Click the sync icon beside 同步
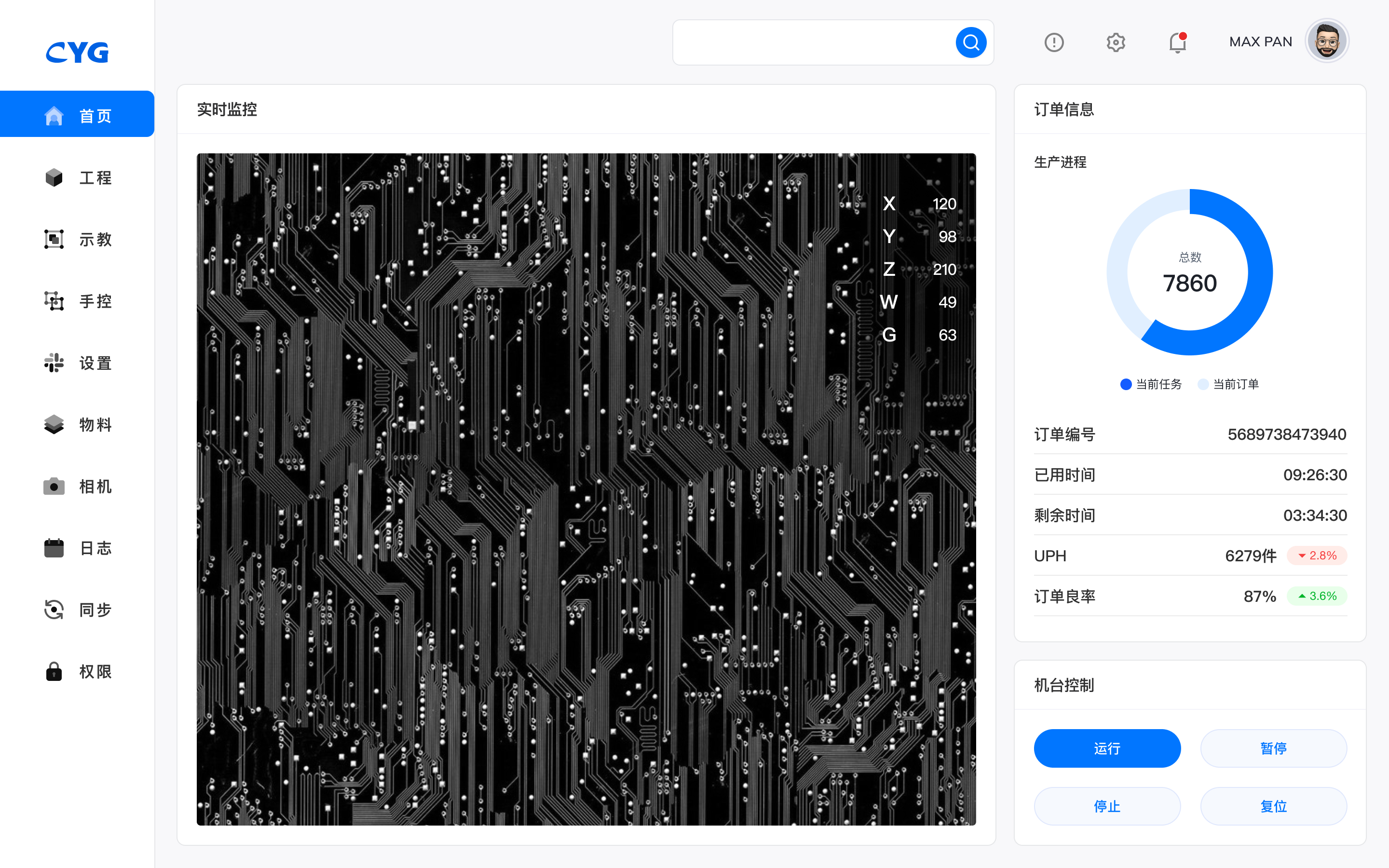This screenshot has width=1389, height=868. pos(54,610)
